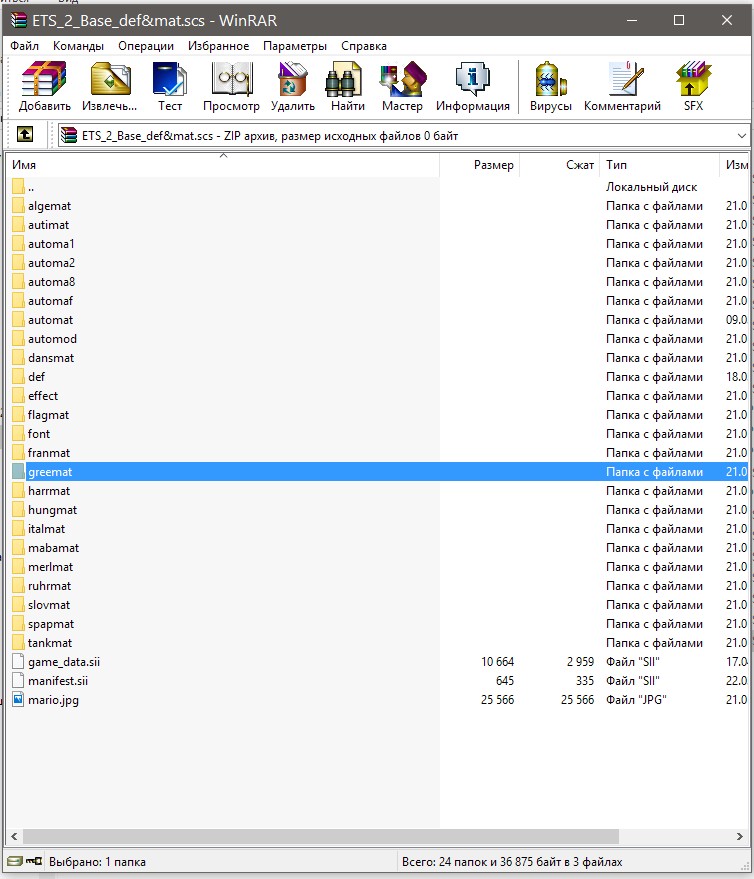The height and width of the screenshot is (879, 754).
Task: Select the mabamat folder row
Action: (378, 548)
